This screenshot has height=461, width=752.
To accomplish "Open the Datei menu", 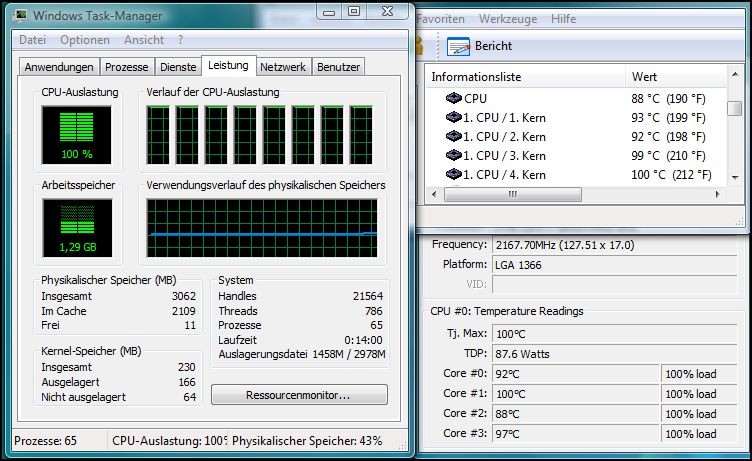I will [33, 40].
